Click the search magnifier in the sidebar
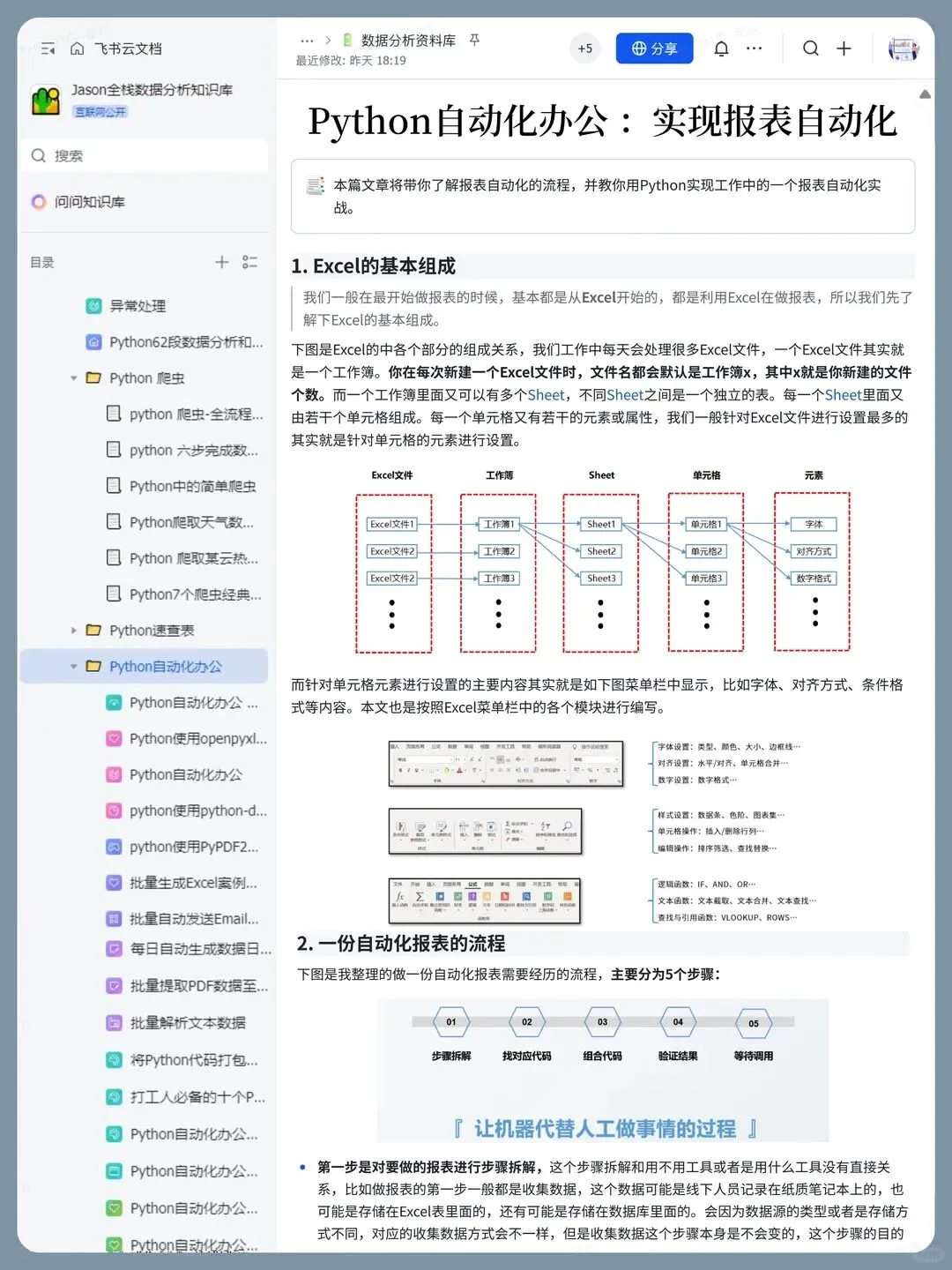 (x=39, y=156)
